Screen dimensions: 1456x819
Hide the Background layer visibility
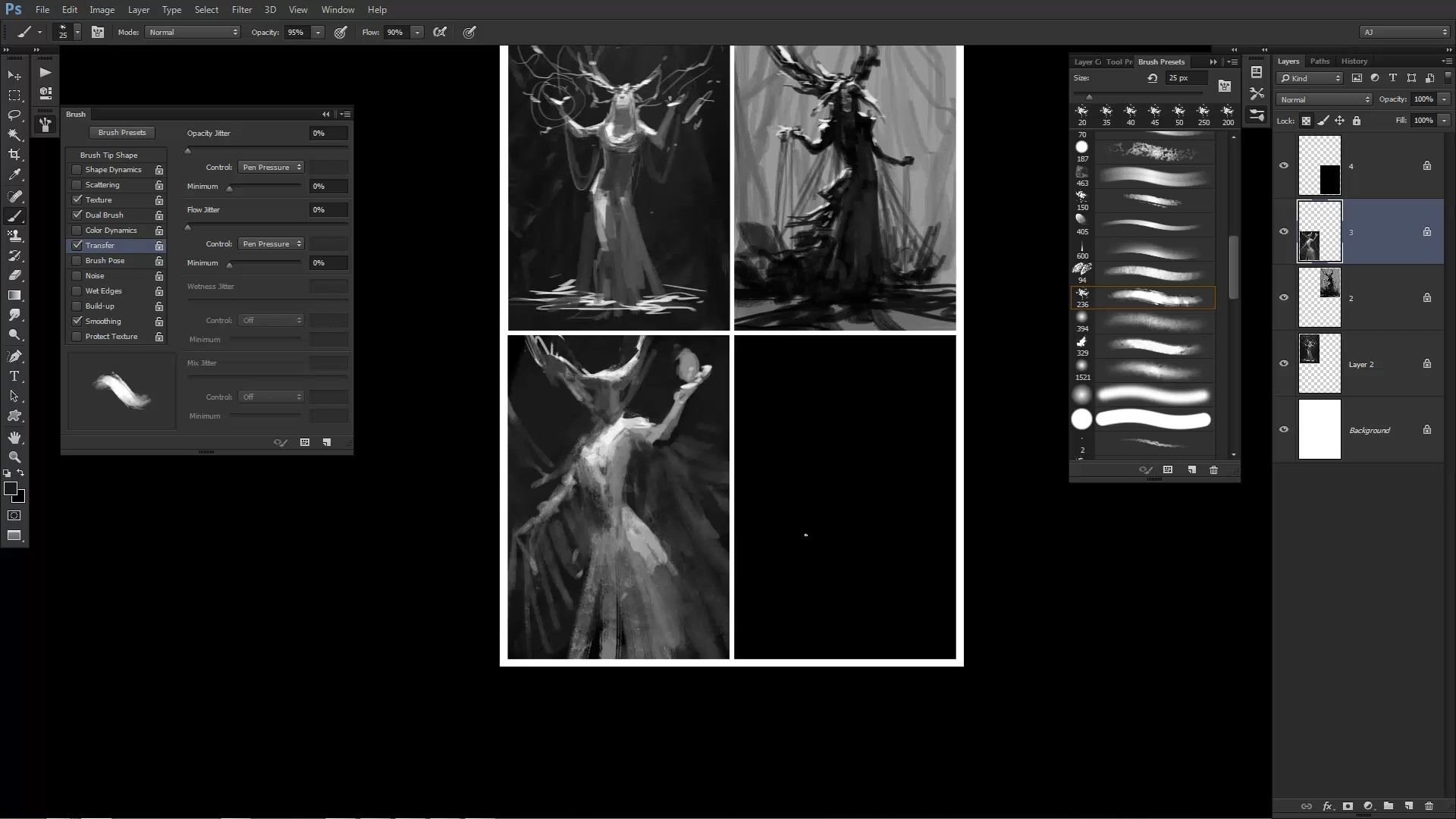(1284, 429)
